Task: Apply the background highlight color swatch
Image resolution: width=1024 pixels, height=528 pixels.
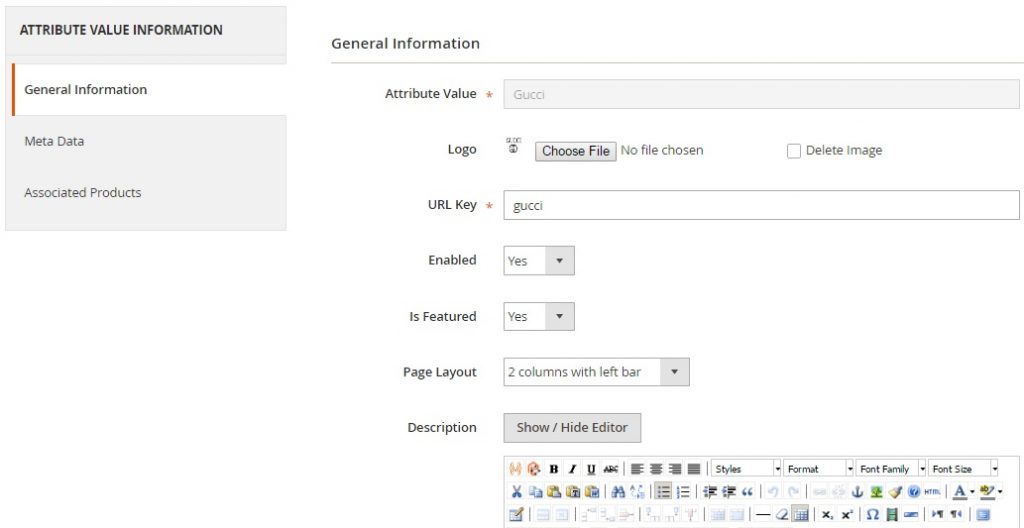Action: tap(987, 491)
